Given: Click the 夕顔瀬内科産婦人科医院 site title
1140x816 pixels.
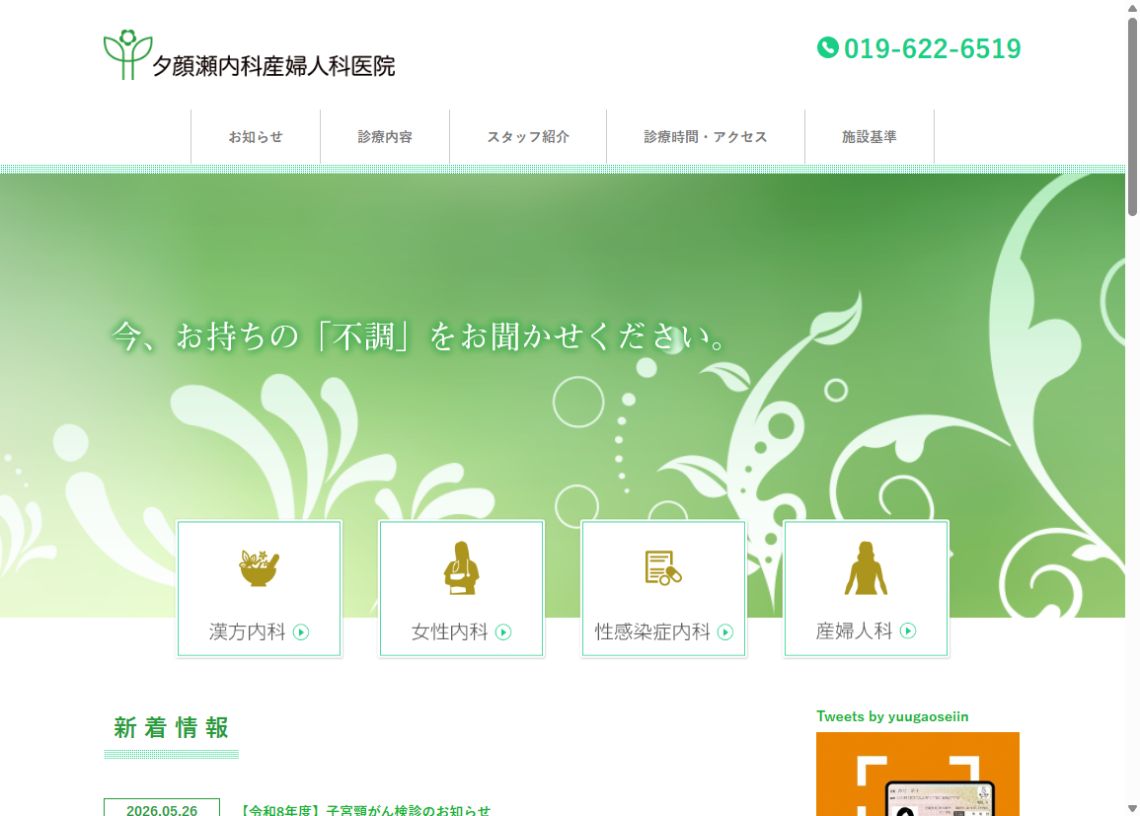Looking at the screenshot, I should coord(273,66).
